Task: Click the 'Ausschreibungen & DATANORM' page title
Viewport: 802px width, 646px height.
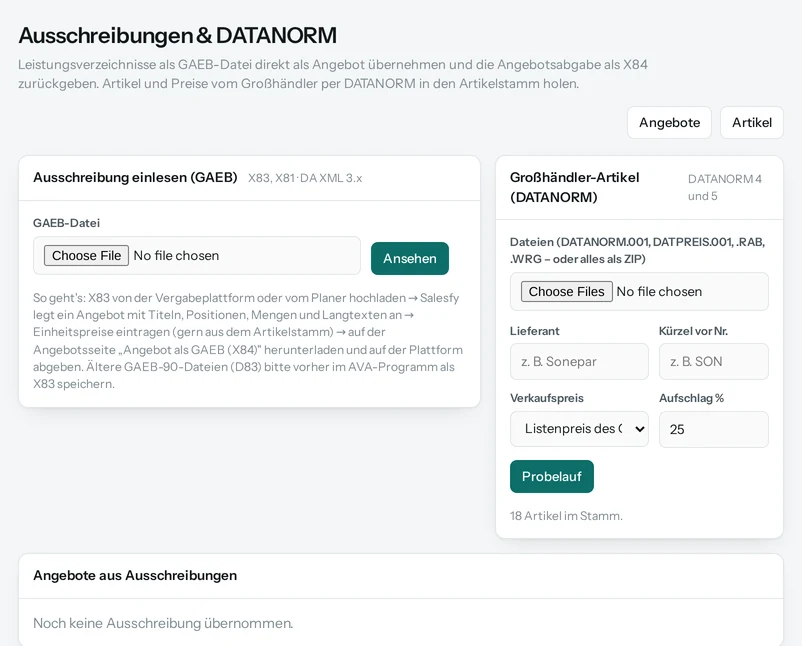Action: (177, 35)
